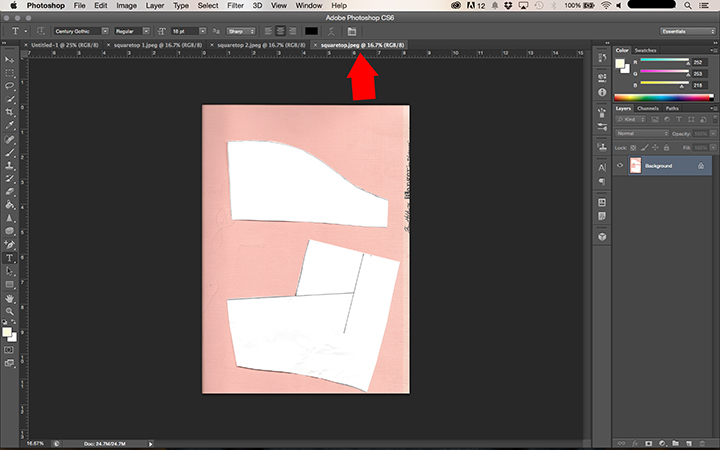Select the Sharpen tool
Screen dimensions: 720x450
pos(9,218)
